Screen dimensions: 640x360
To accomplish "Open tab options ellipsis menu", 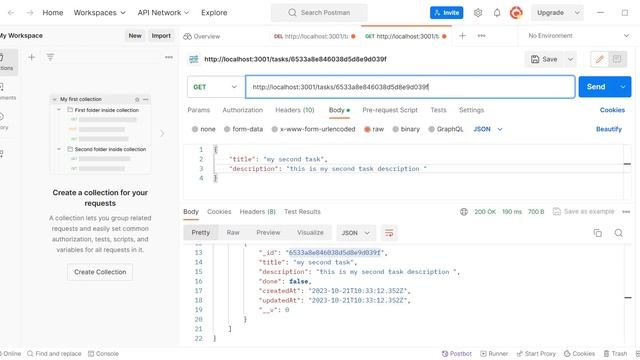I will click(482, 36).
